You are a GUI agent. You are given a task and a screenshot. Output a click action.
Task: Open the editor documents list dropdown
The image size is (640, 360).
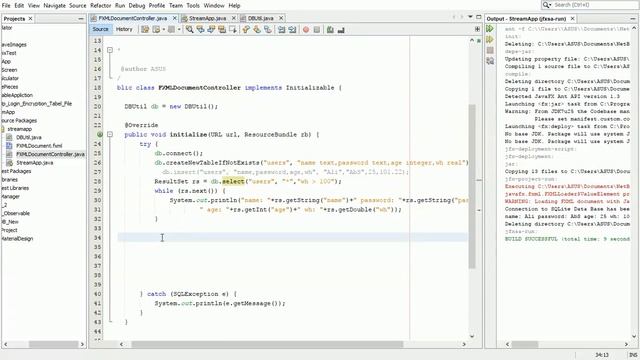coord(470,17)
